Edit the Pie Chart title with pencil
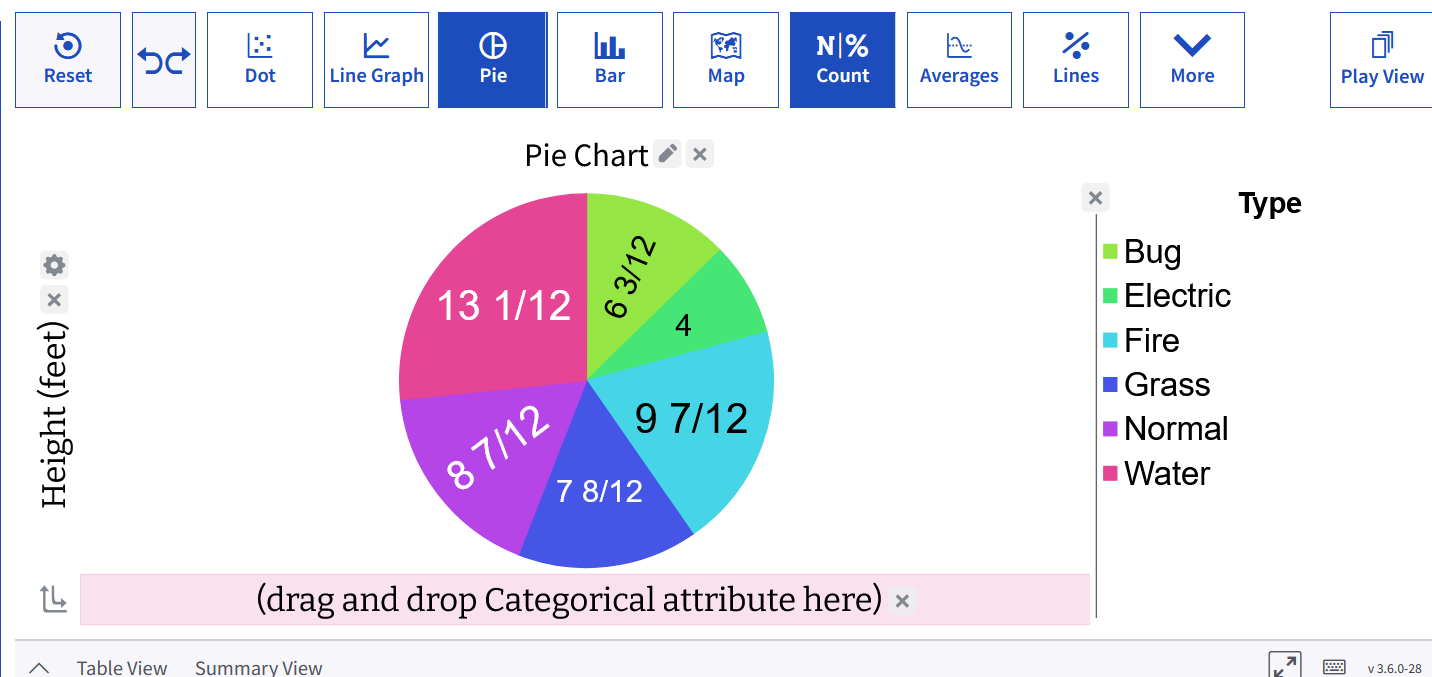The height and width of the screenshot is (677, 1432). [x=668, y=154]
